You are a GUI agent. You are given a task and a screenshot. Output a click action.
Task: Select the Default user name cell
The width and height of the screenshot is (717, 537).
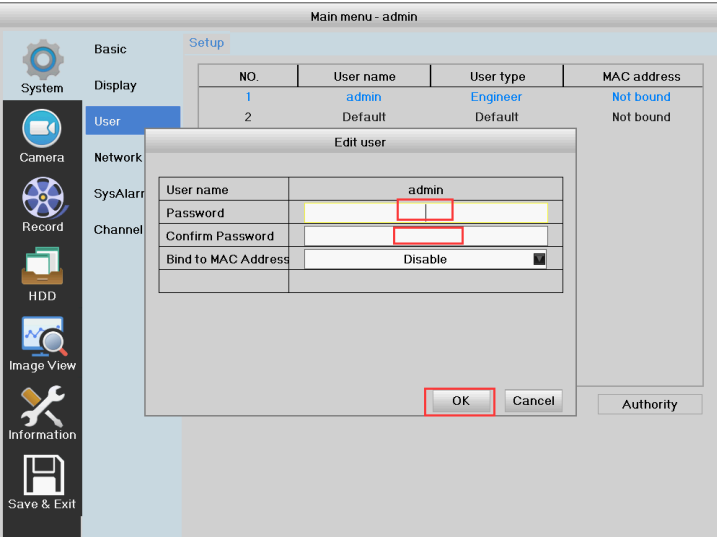[364, 117]
